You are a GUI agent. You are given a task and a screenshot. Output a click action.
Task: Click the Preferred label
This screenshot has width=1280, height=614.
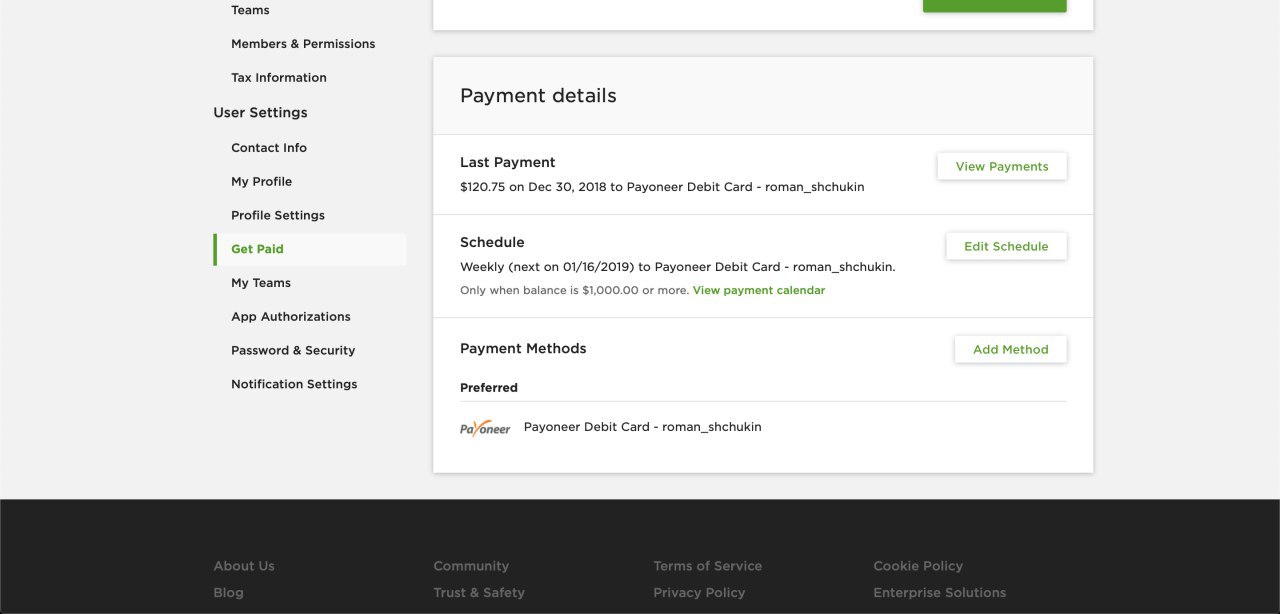(x=489, y=388)
